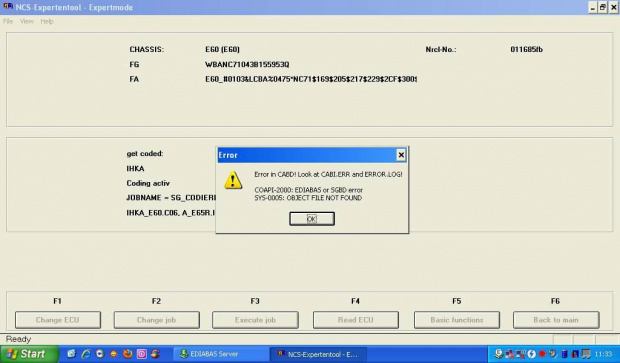The width and height of the screenshot is (620, 363).
Task: Click the battery tray icon
Action: click(x=565, y=354)
